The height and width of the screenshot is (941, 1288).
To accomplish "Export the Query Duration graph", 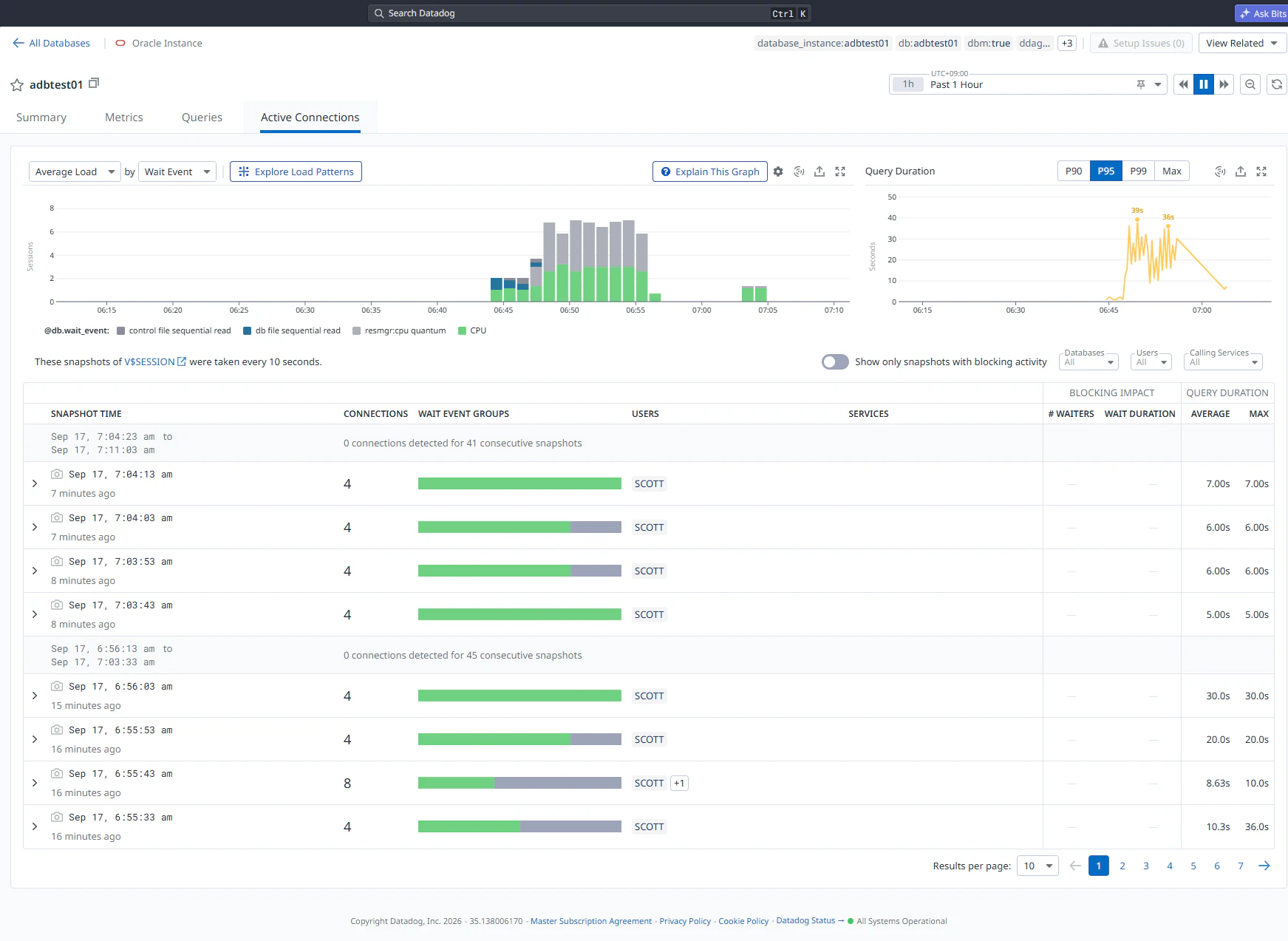I will click(1241, 171).
